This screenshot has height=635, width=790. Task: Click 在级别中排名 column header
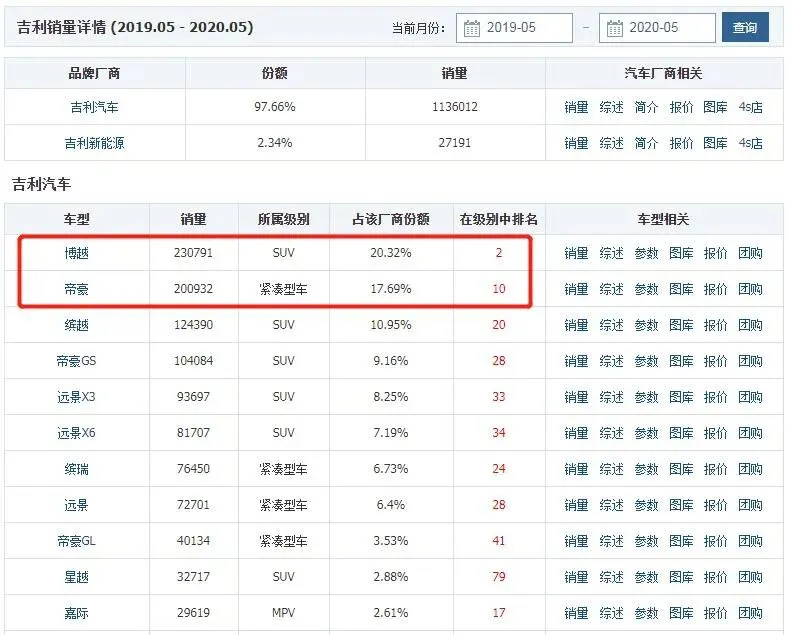click(x=499, y=219)
